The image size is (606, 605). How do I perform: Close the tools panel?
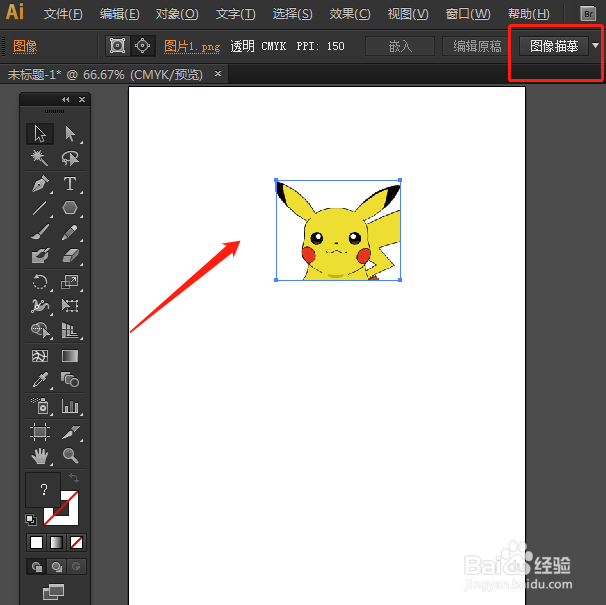coord(82,100)
